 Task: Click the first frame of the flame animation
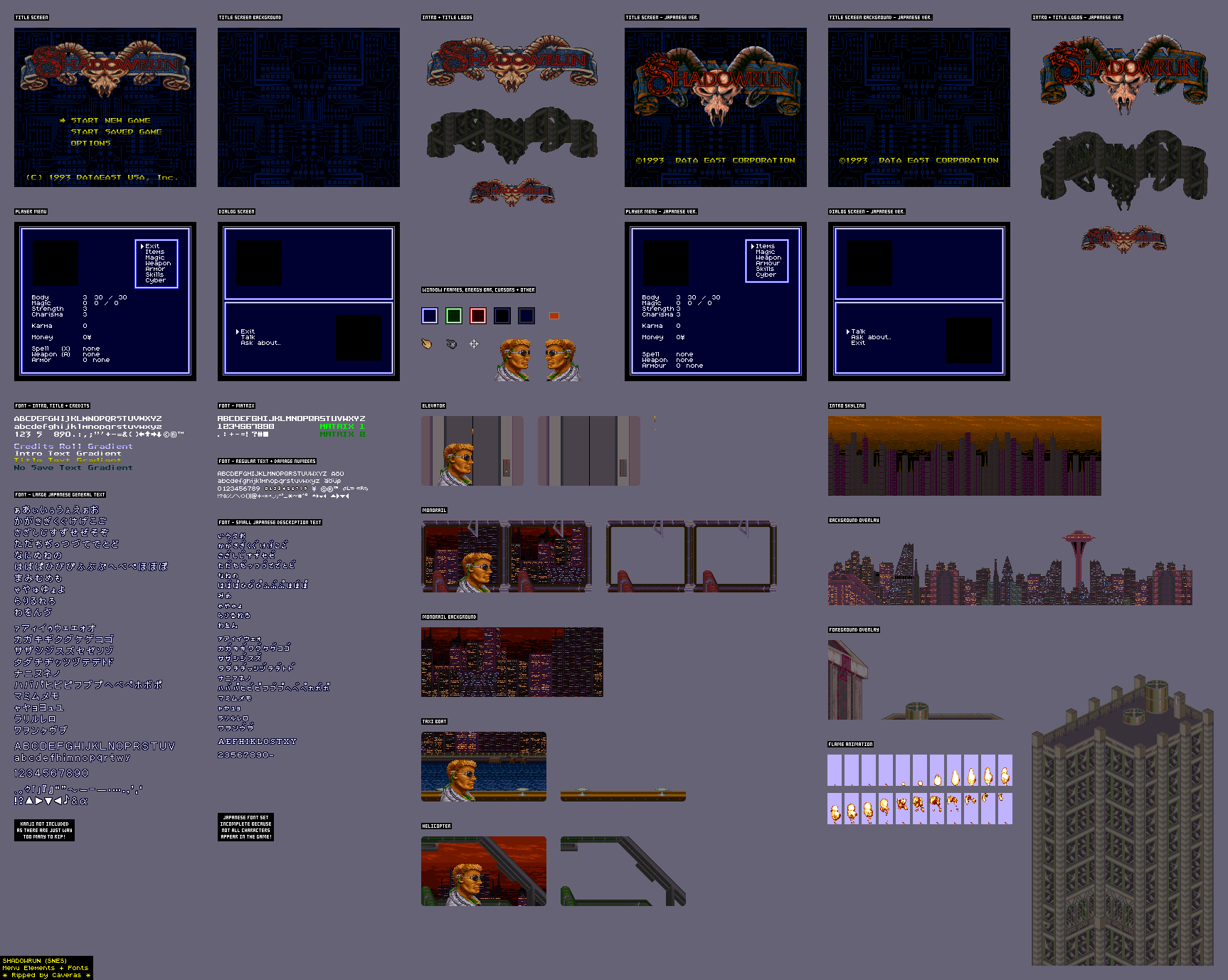pos(835,770)
